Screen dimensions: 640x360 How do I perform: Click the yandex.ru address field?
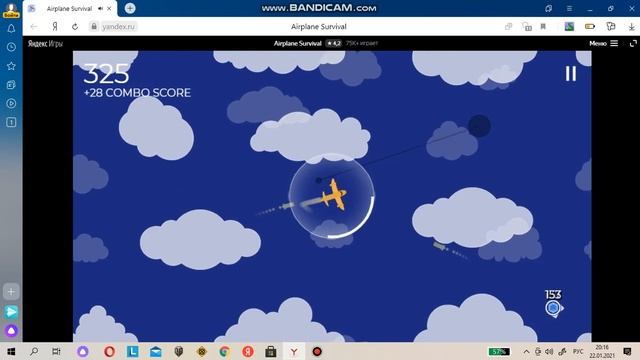118,27
